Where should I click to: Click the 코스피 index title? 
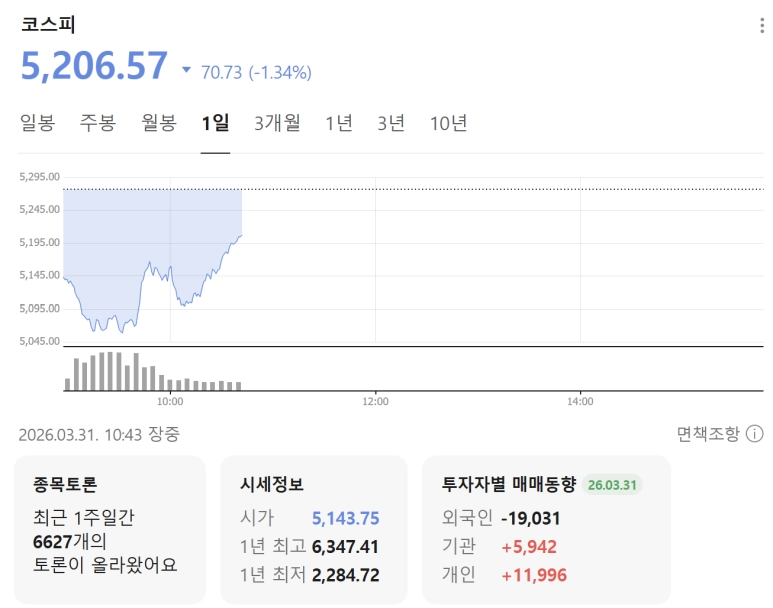[48, 25]
